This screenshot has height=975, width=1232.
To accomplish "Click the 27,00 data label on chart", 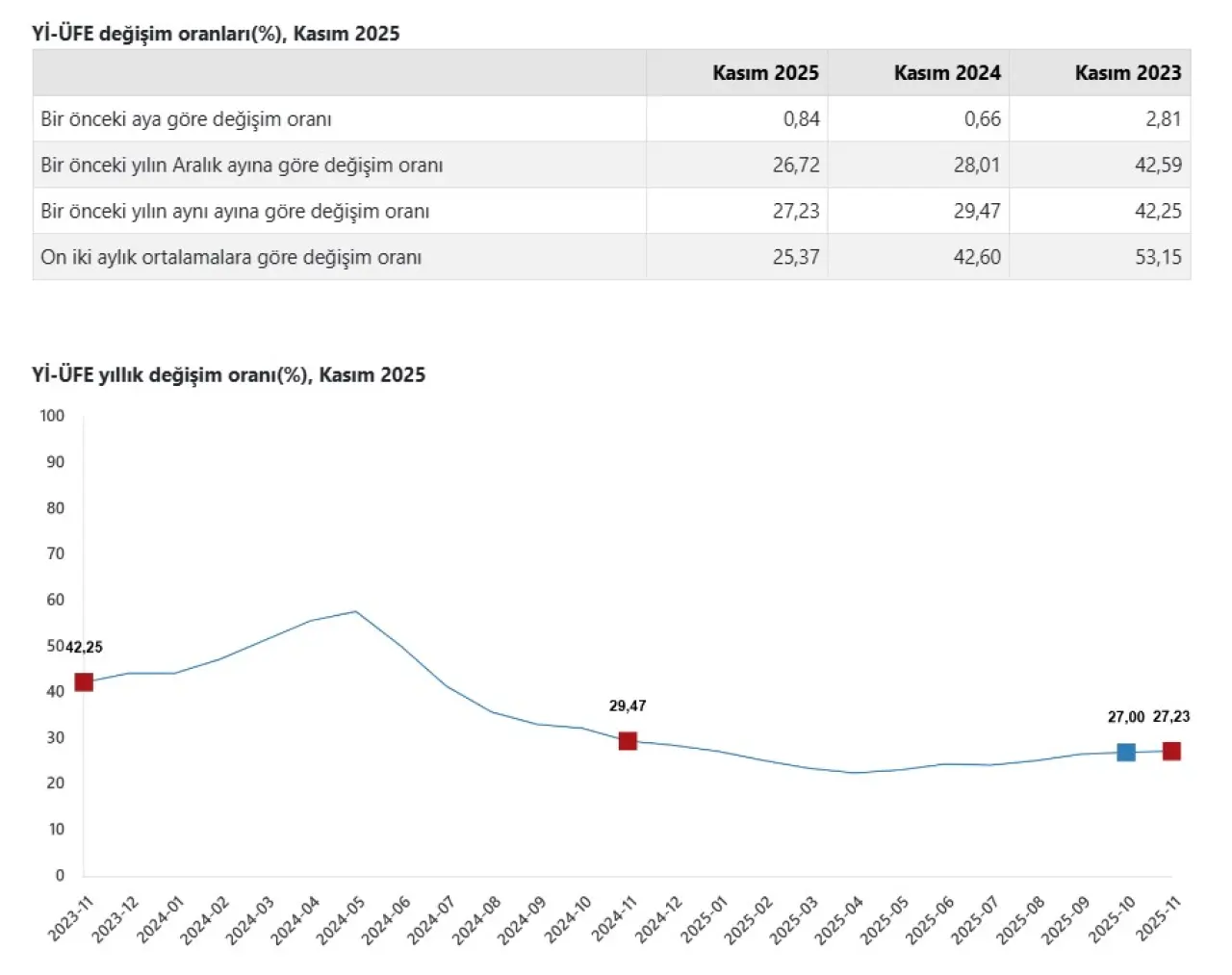I will (x=1126, y=717).
